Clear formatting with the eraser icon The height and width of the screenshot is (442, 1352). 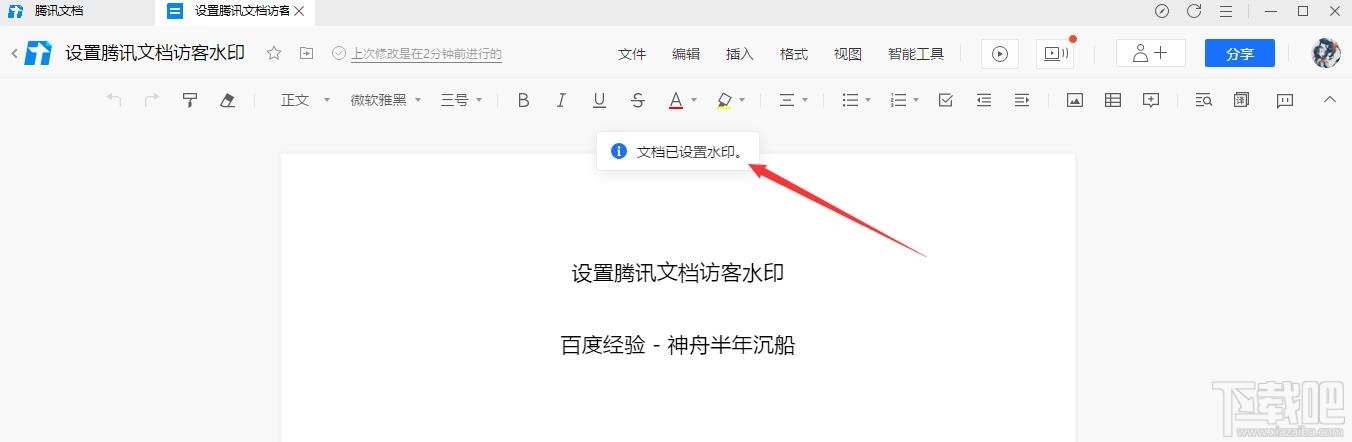pos(227,100)
